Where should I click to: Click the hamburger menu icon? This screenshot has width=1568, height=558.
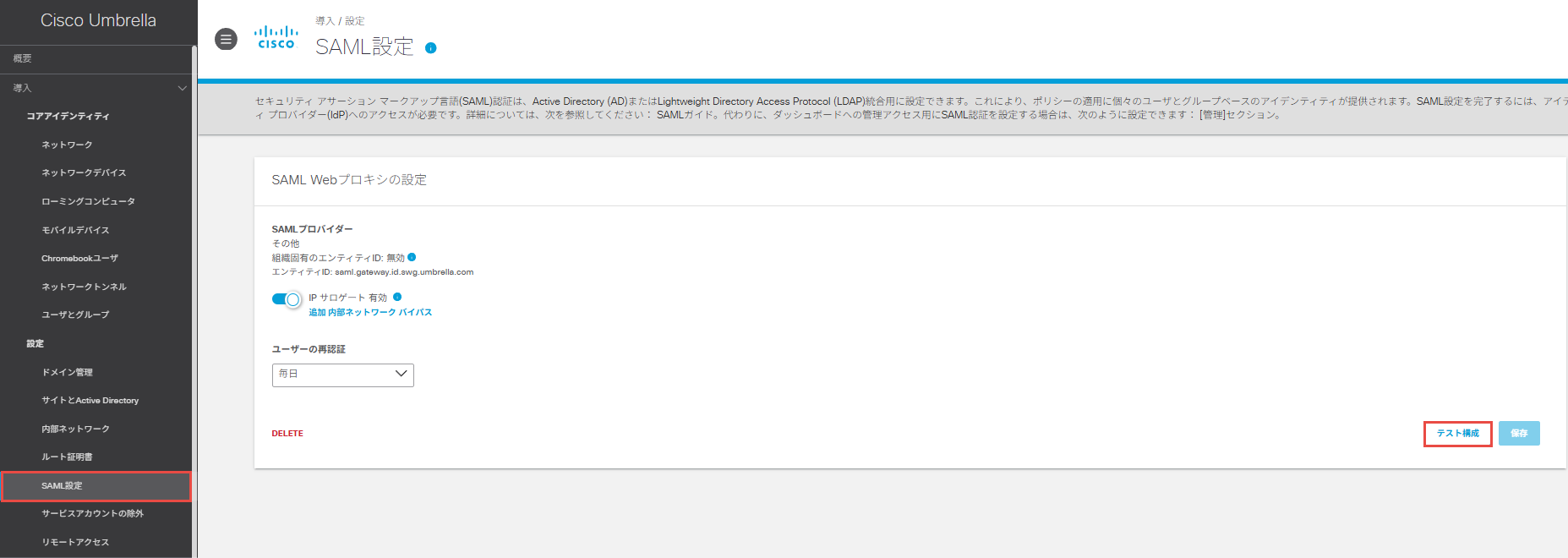[226, 39]
